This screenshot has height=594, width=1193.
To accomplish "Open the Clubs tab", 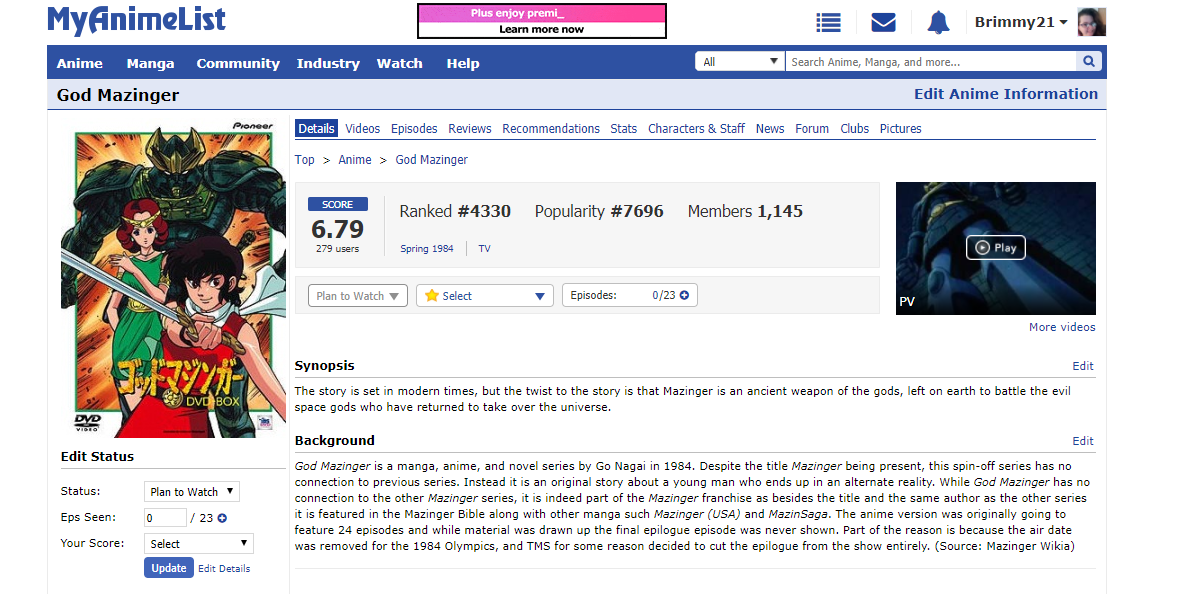I will click(x=854, y=129).
